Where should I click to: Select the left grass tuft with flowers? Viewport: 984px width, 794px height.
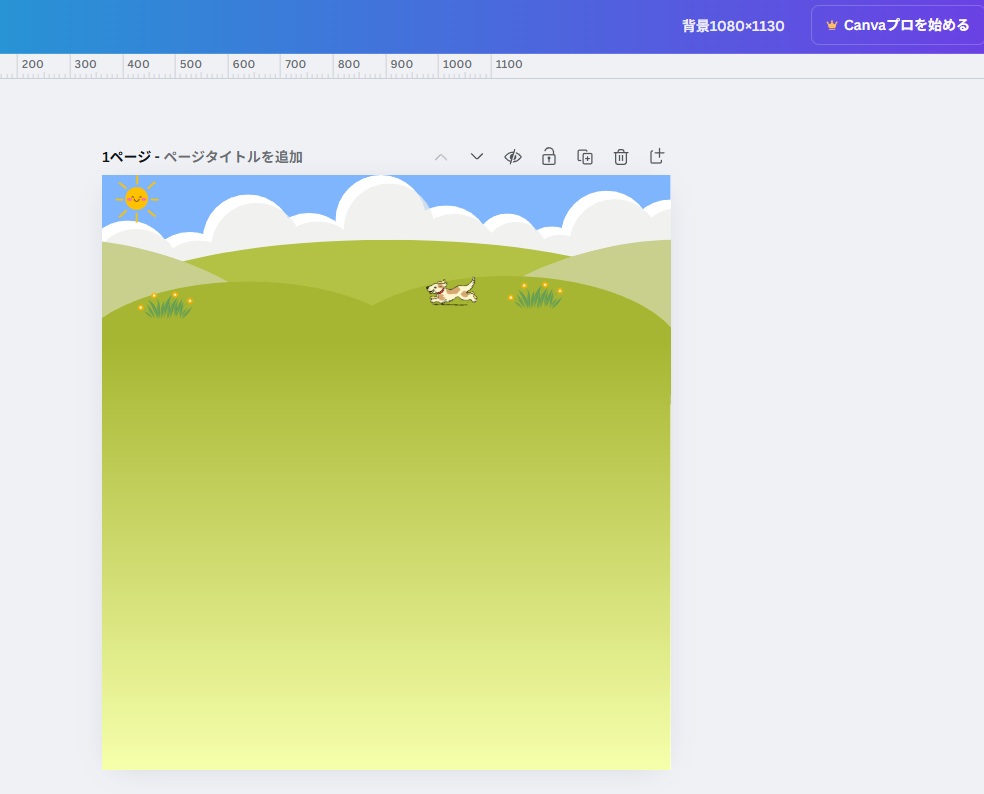coord(167,306)
